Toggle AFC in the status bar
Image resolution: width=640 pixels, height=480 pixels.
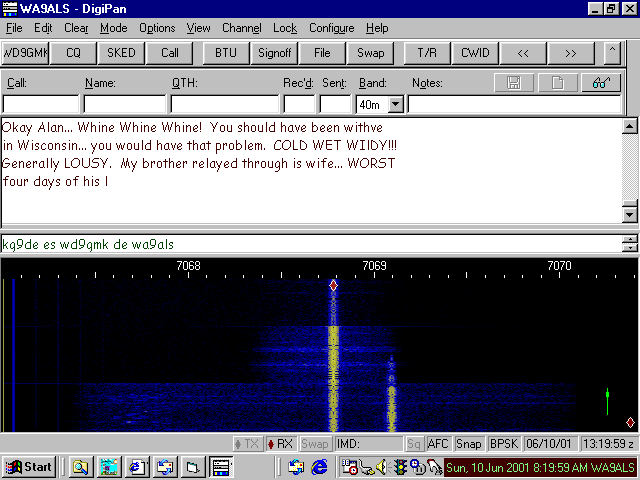point(438,443)
